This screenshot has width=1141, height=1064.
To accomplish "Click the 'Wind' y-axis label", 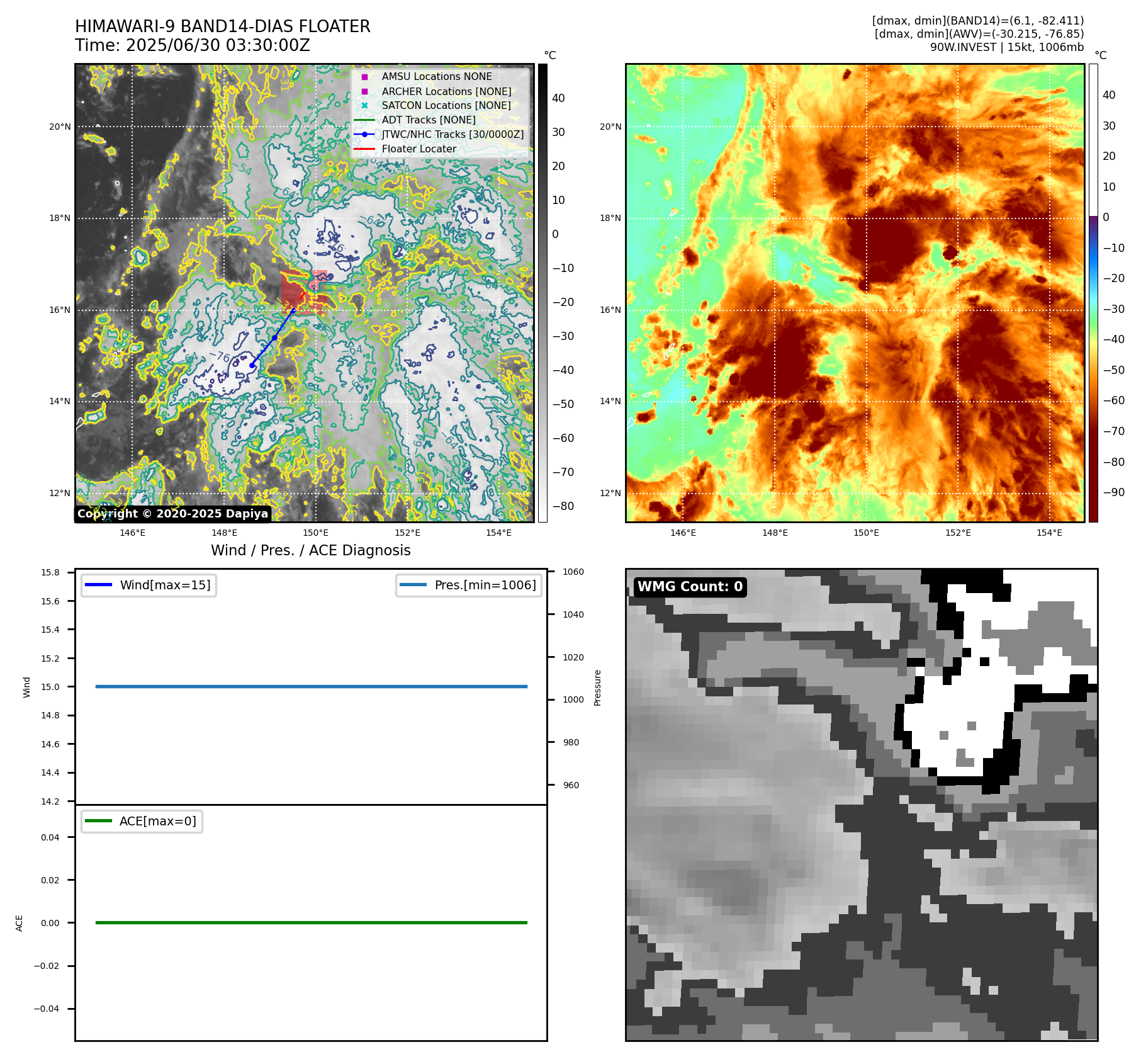I will [x=26, y=687].
